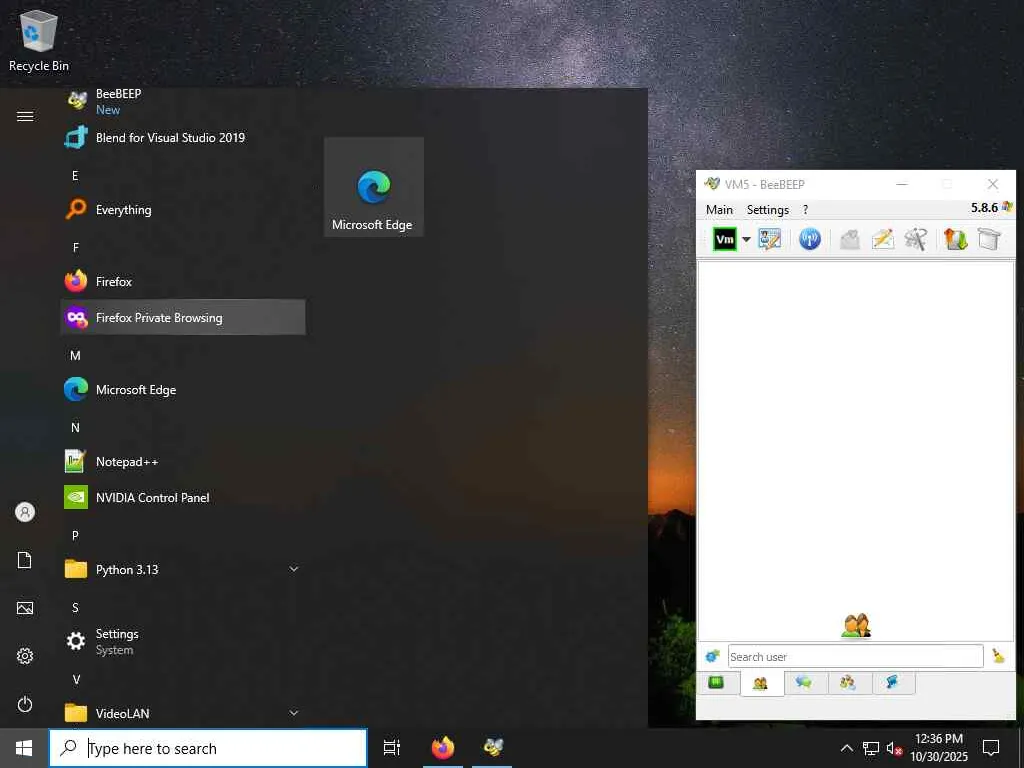Open the status dropdown arrow beside Vm avatar
This screenshot has height=768, width=1024.
(746, 239)
